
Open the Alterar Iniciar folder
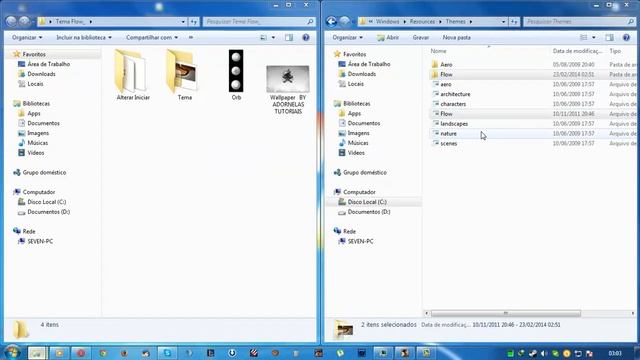pyautogui.click(x=133, y=74)
